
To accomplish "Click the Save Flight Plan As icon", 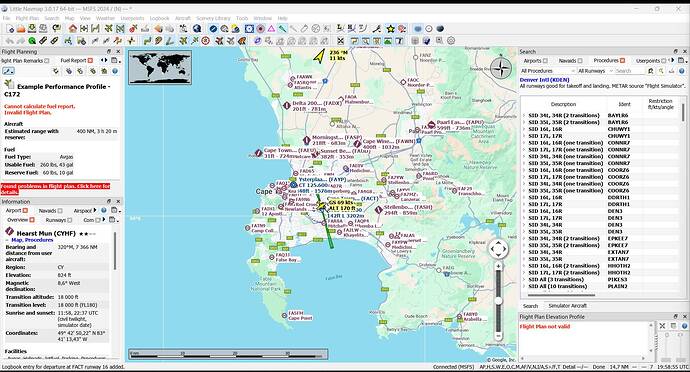I will (x=43, y=29).
